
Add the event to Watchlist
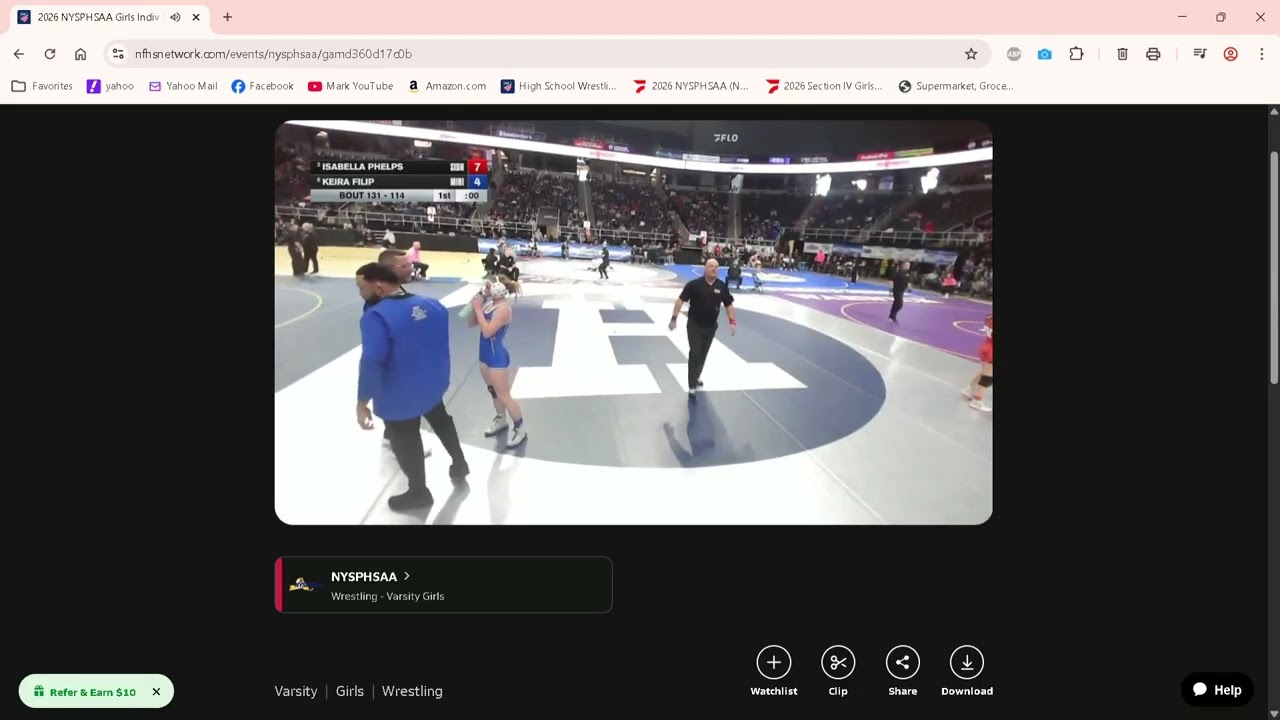pos(774,671)
